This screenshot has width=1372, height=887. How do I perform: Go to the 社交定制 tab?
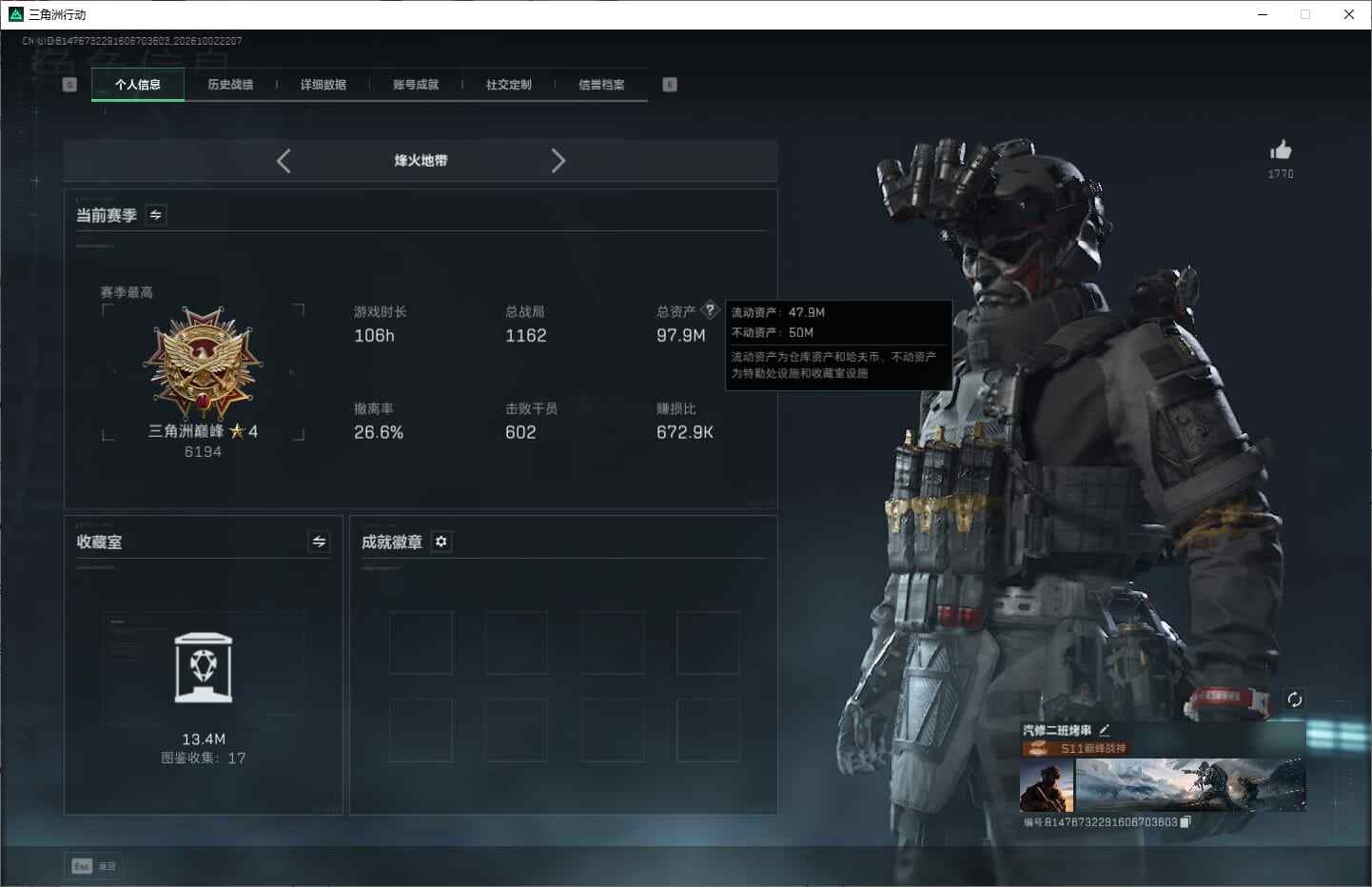(x=509, y=85)
